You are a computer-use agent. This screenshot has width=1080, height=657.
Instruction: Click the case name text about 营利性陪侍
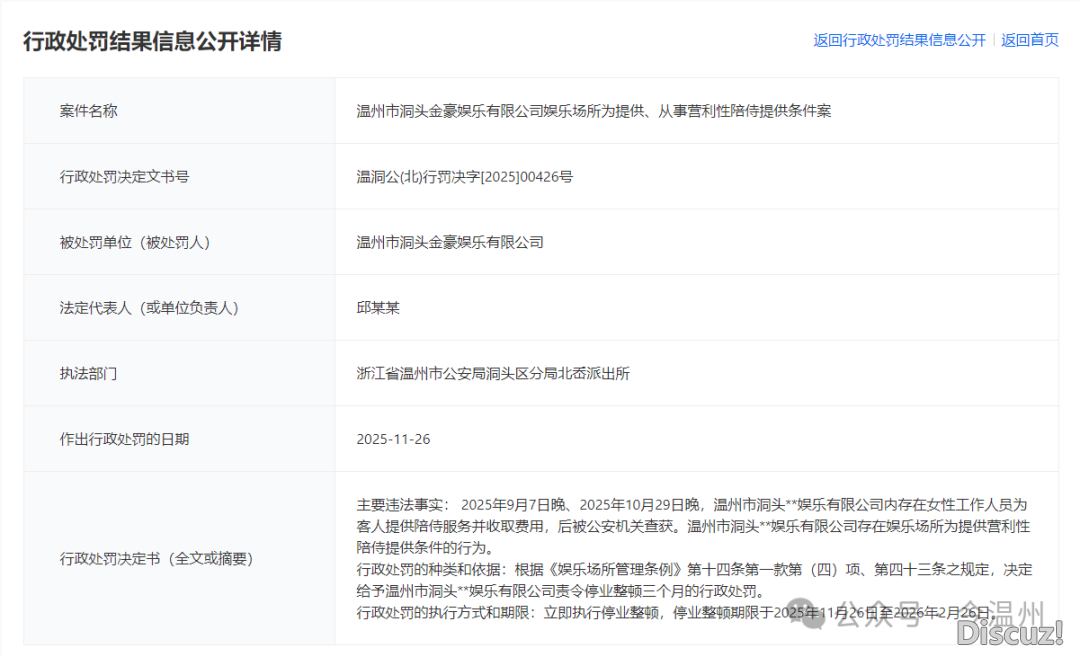point(593,111)
